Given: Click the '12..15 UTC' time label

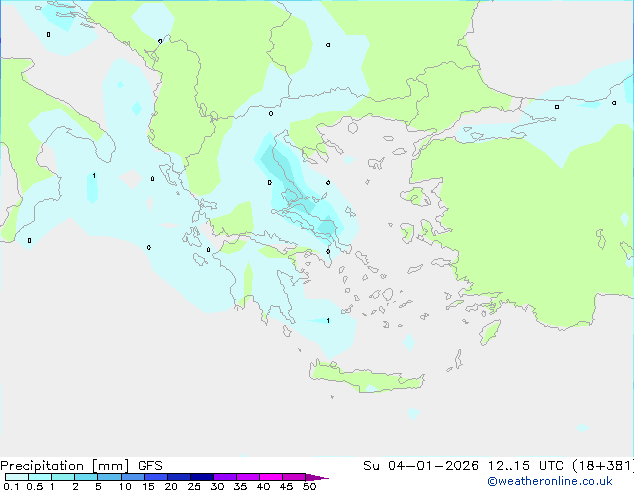Looking at the screenshot, I should (x=526, y=466).
